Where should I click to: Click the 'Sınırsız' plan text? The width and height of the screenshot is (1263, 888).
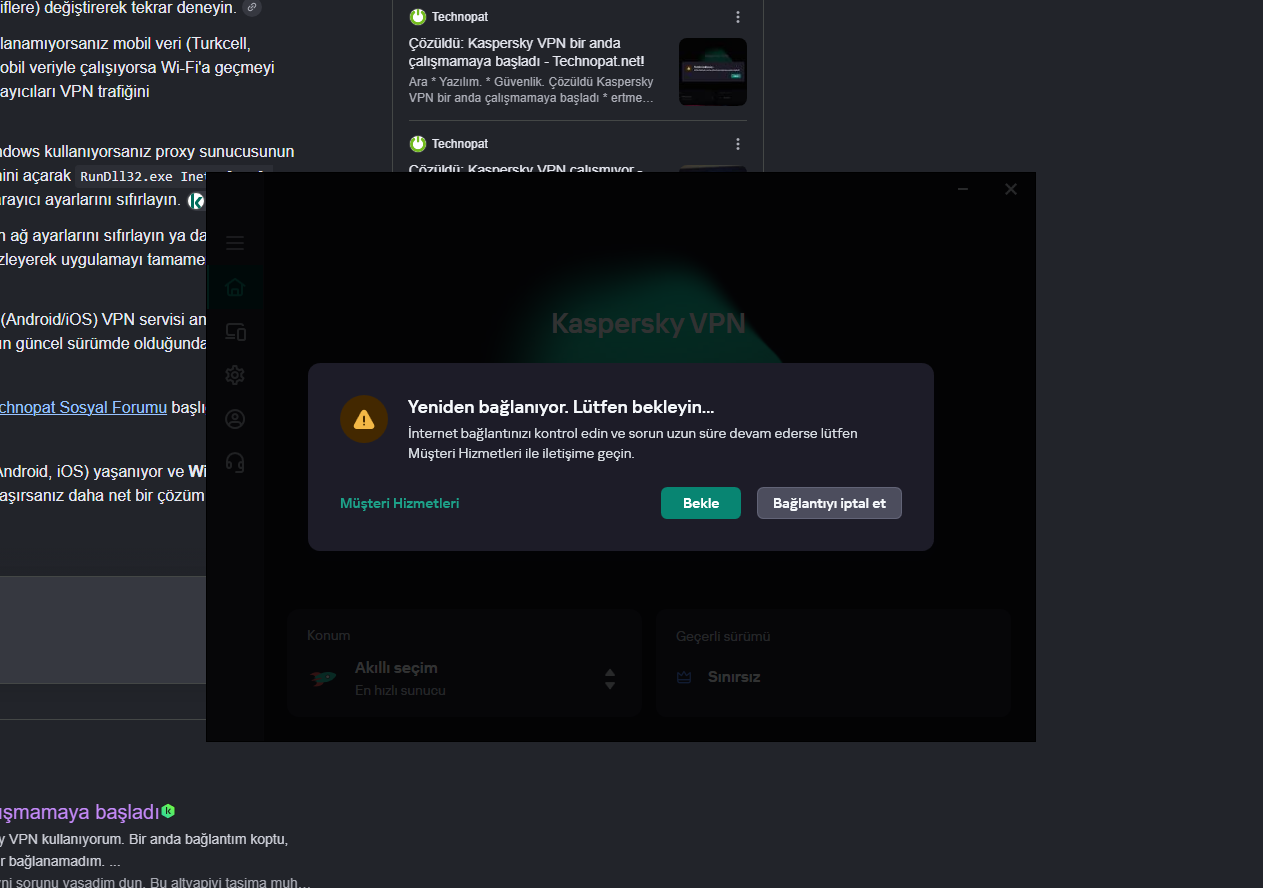pyautogui.click(x=734, y=677)
